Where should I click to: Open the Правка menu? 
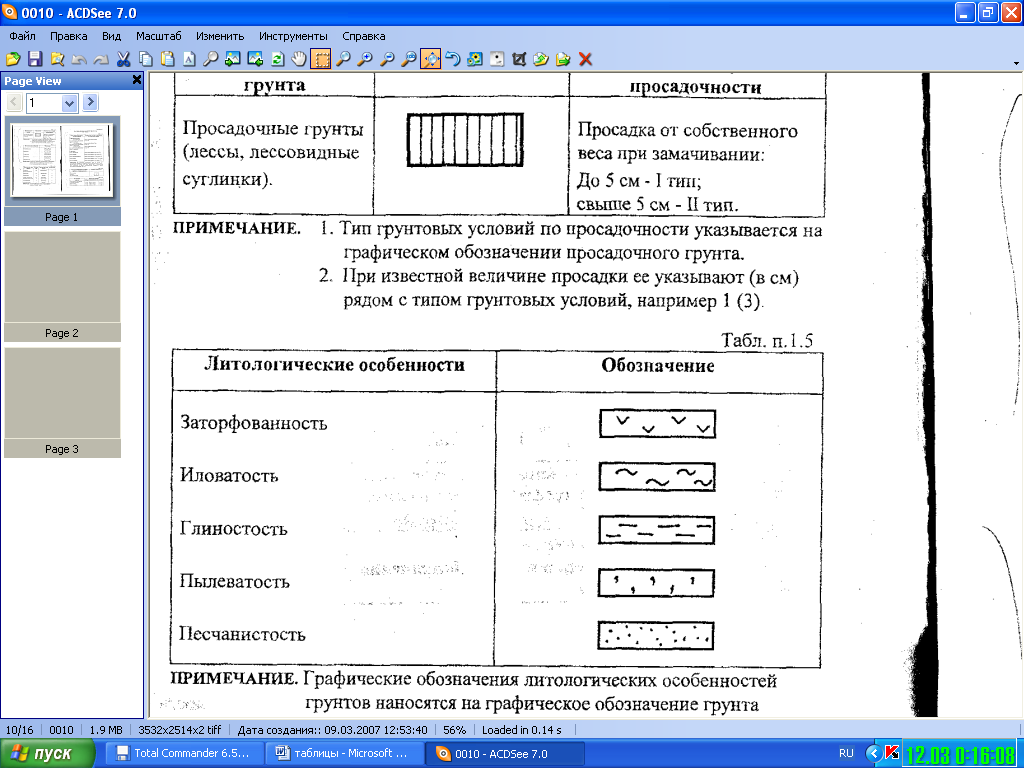(69, 36)
